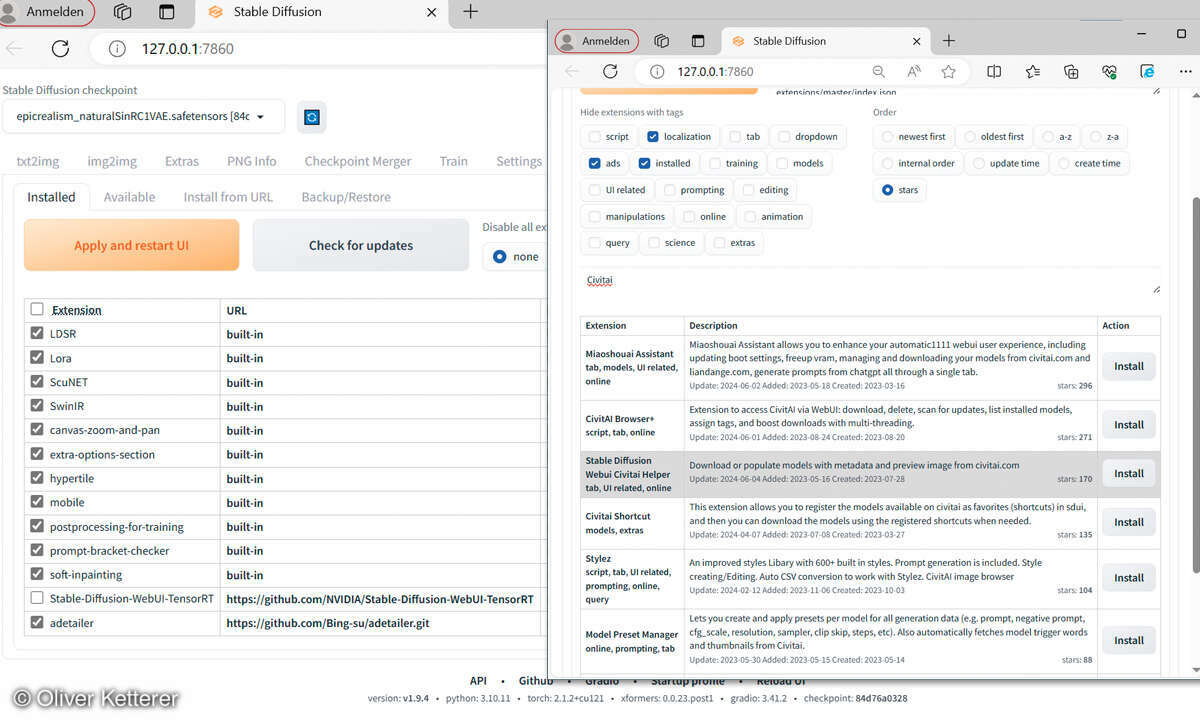Install Stable Diffusion Webui Civitai Helper
The height and width of the screenshot is (720, 1200).
1129,474
